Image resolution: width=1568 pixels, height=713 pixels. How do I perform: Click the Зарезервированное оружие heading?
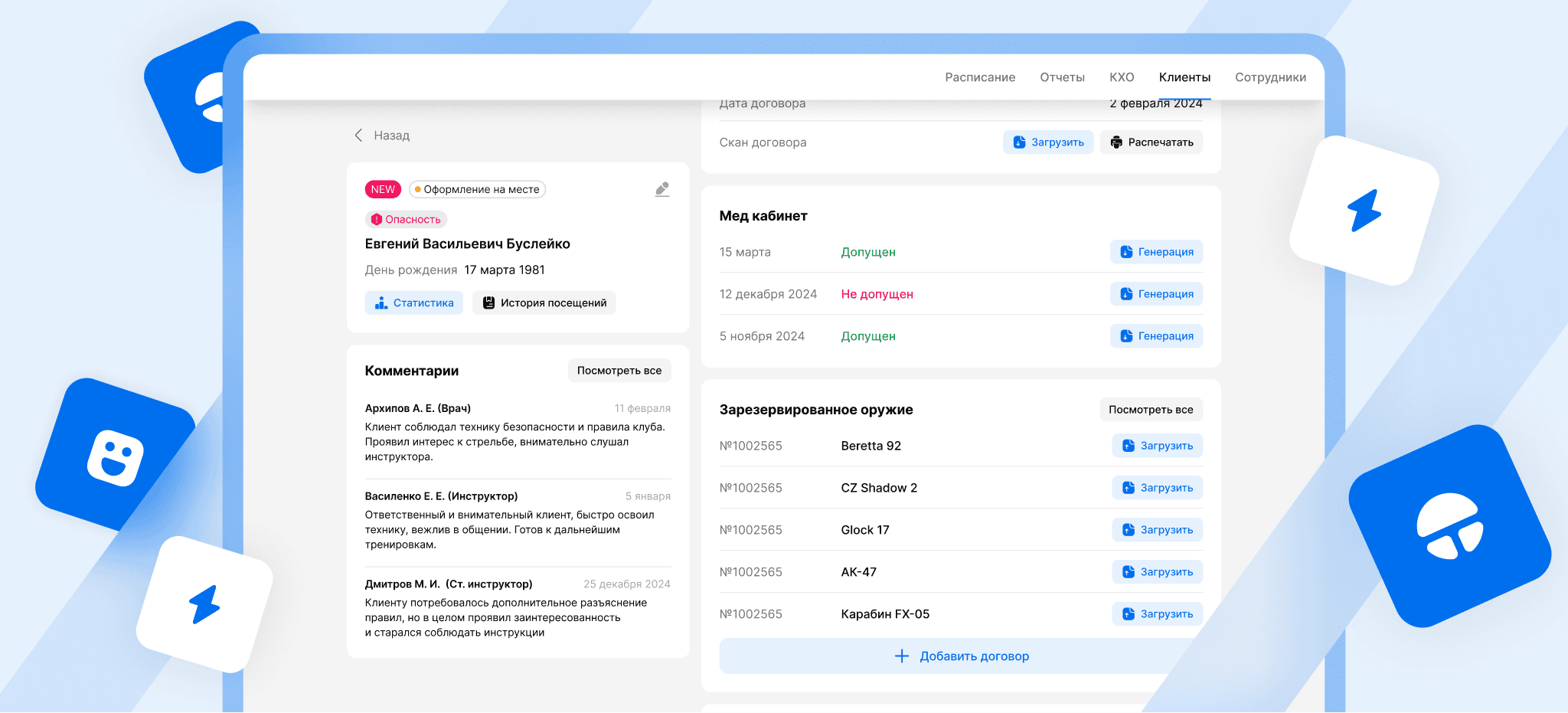point(816,410)
